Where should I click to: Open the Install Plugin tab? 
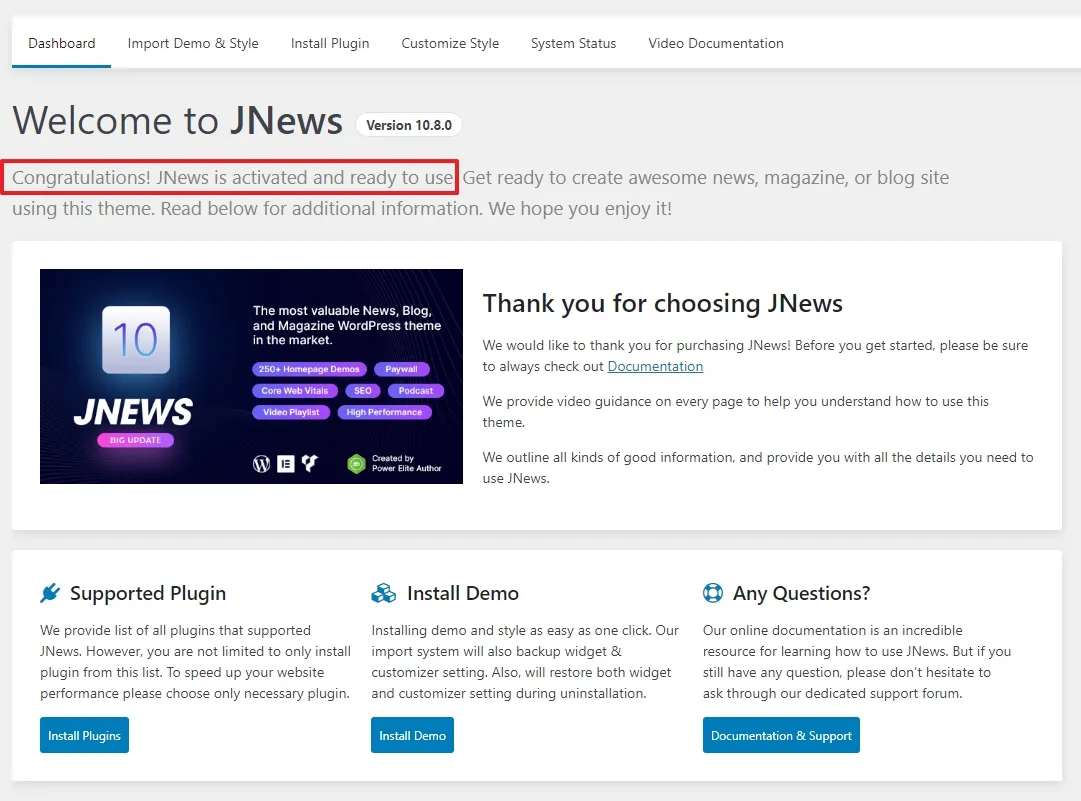click(x=330, y=43)
